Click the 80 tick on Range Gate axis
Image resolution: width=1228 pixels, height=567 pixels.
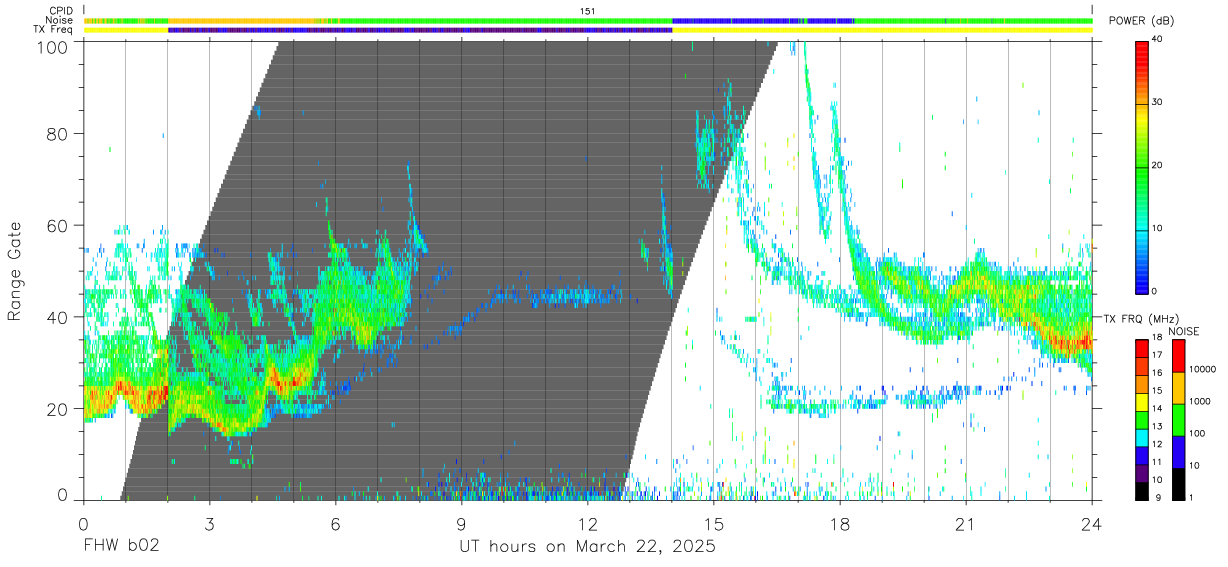(x=59, y=133)
